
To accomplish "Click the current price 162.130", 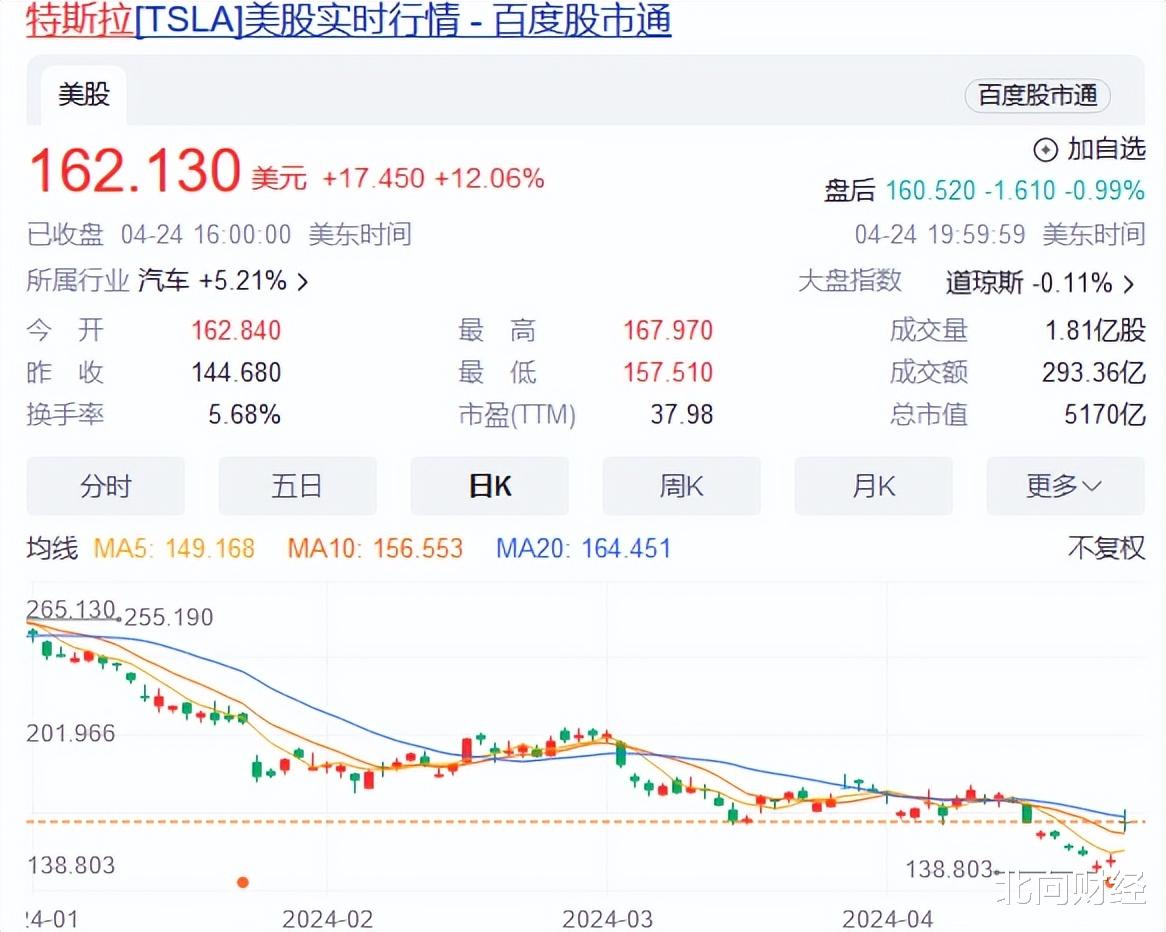I will [x=135, y=170].
